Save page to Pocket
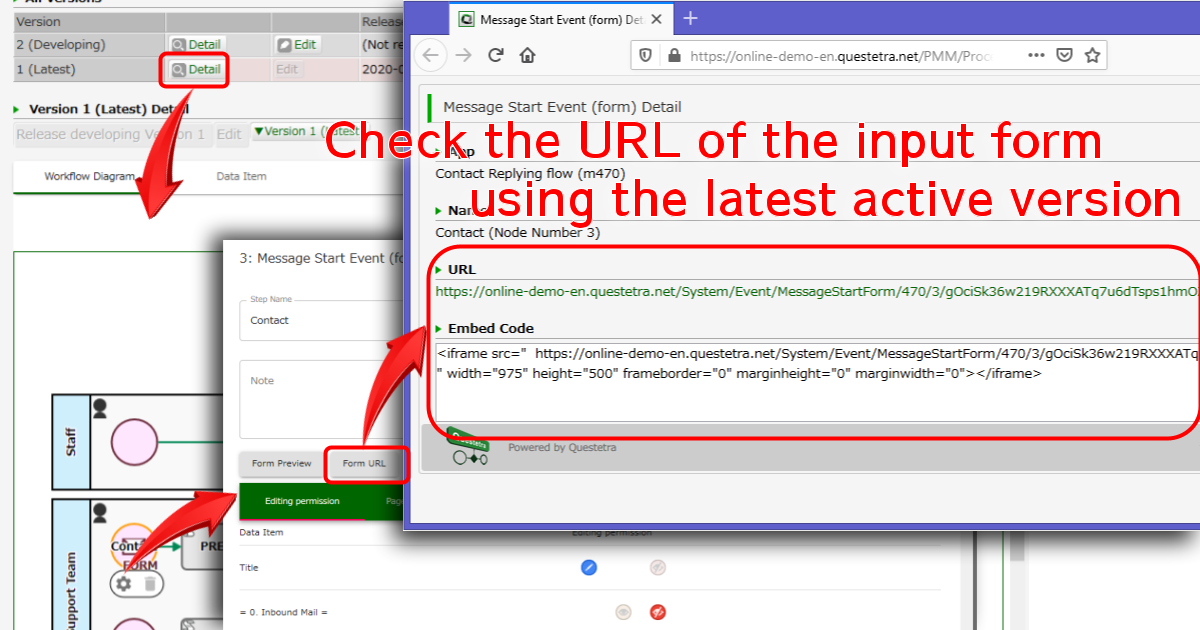 1065,56
